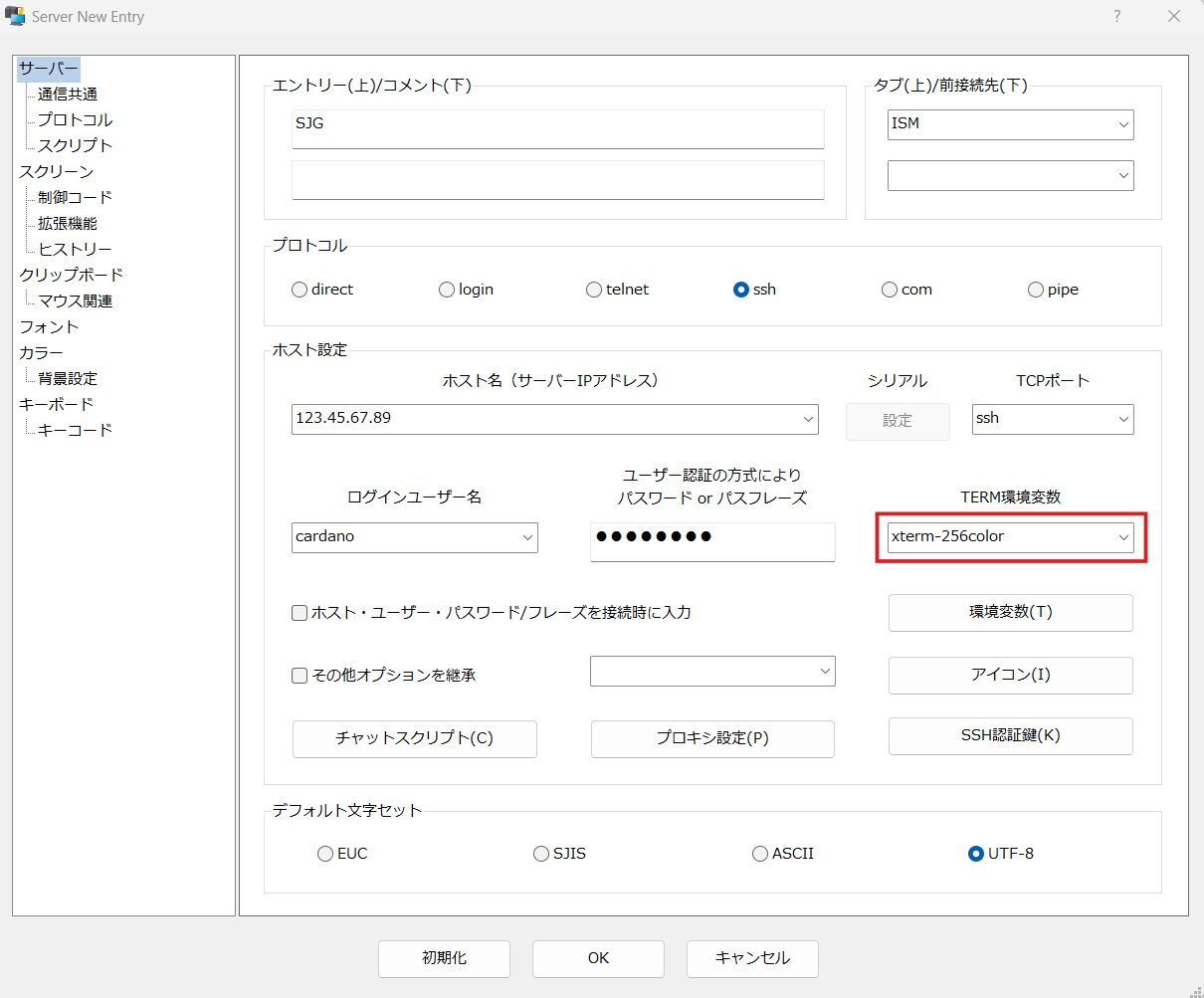Open プロキシ設定(P) dialog
This screenshot has height=998, width=1204.
pyautogui.click(x=712, y=738)
